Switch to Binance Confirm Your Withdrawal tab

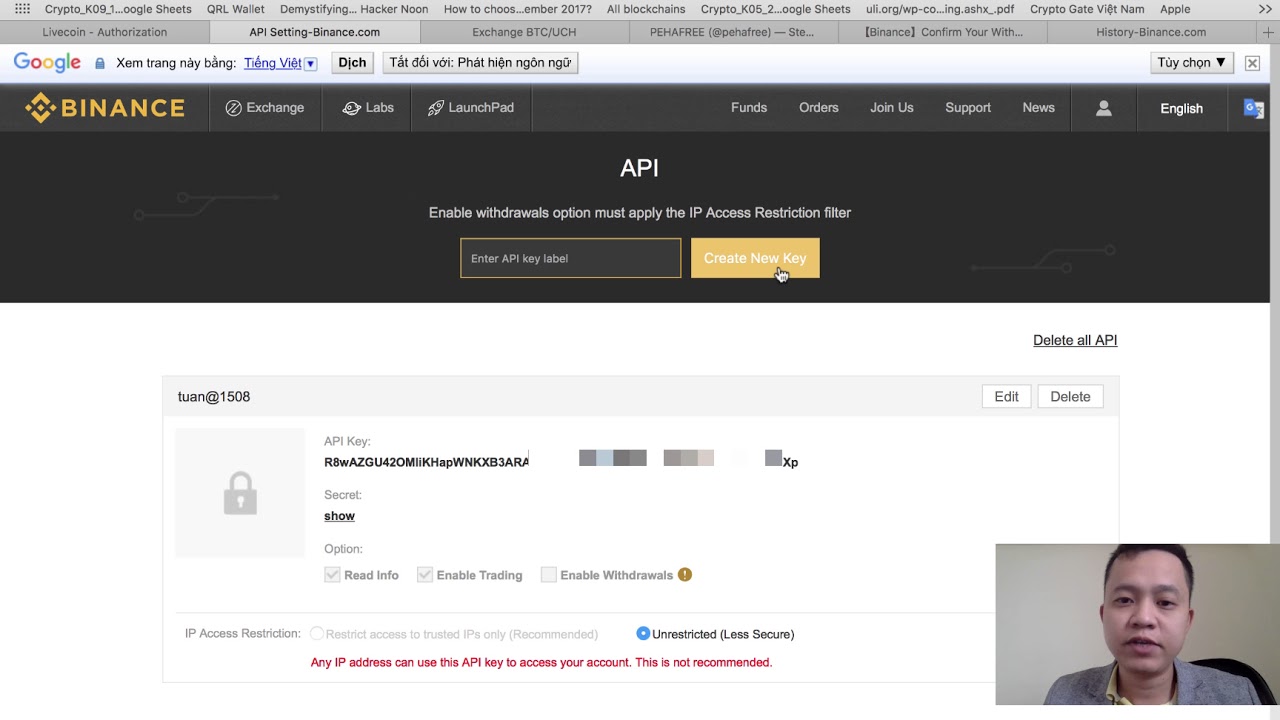(x=943, y=32)
